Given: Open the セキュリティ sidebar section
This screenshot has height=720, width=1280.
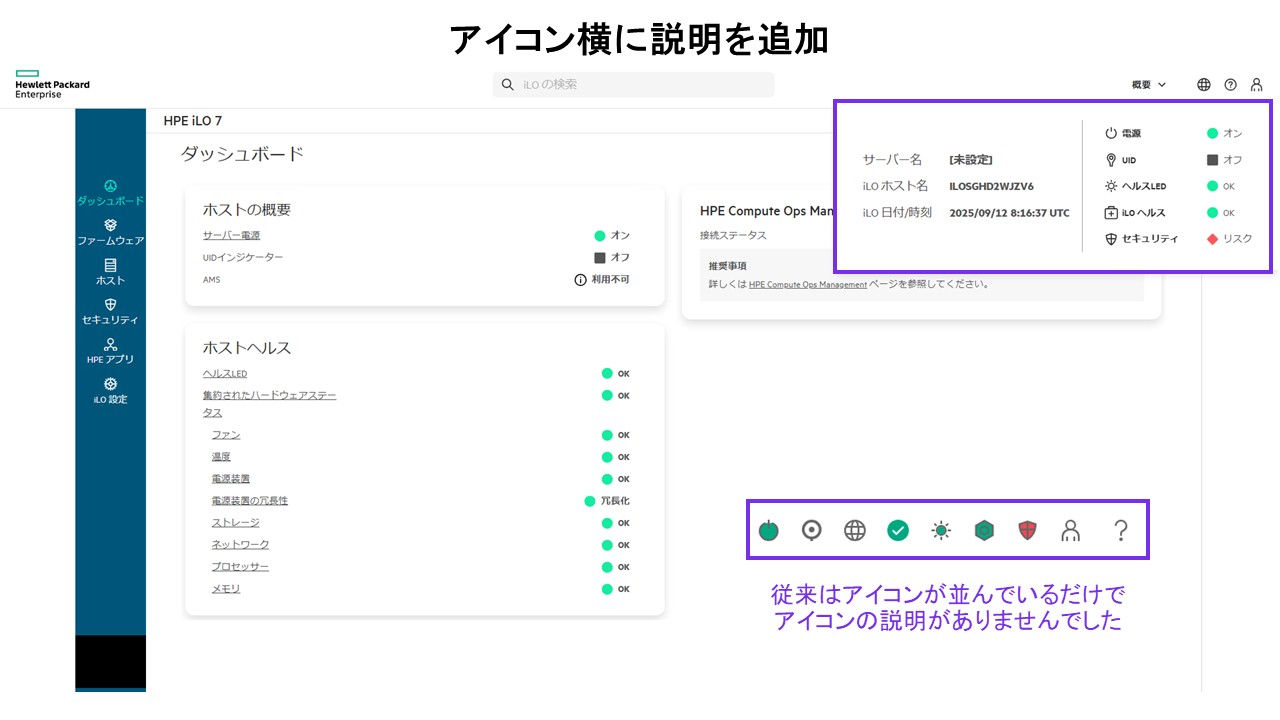Looking at the screenshot, I should click(110, 312).
